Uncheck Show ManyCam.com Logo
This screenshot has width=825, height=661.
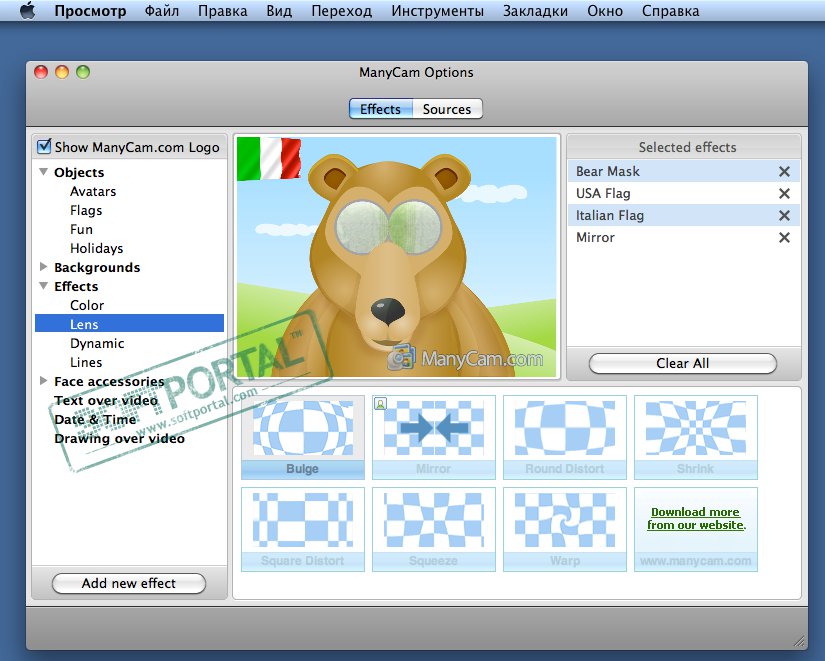[x=44, y=146]
